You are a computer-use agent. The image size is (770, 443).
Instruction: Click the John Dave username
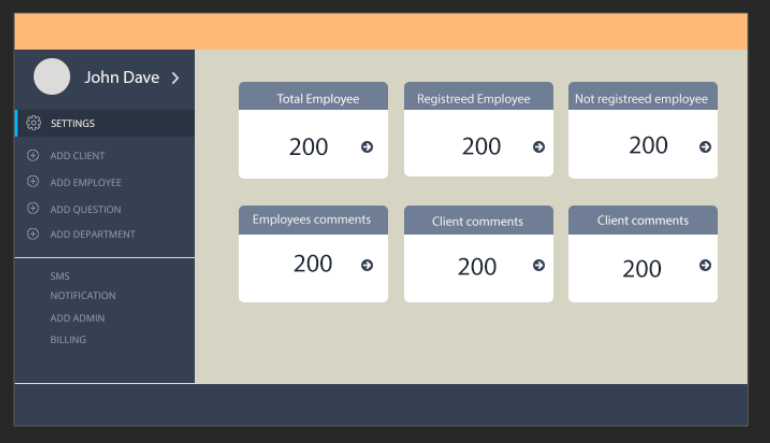click(x=121, y=78)
